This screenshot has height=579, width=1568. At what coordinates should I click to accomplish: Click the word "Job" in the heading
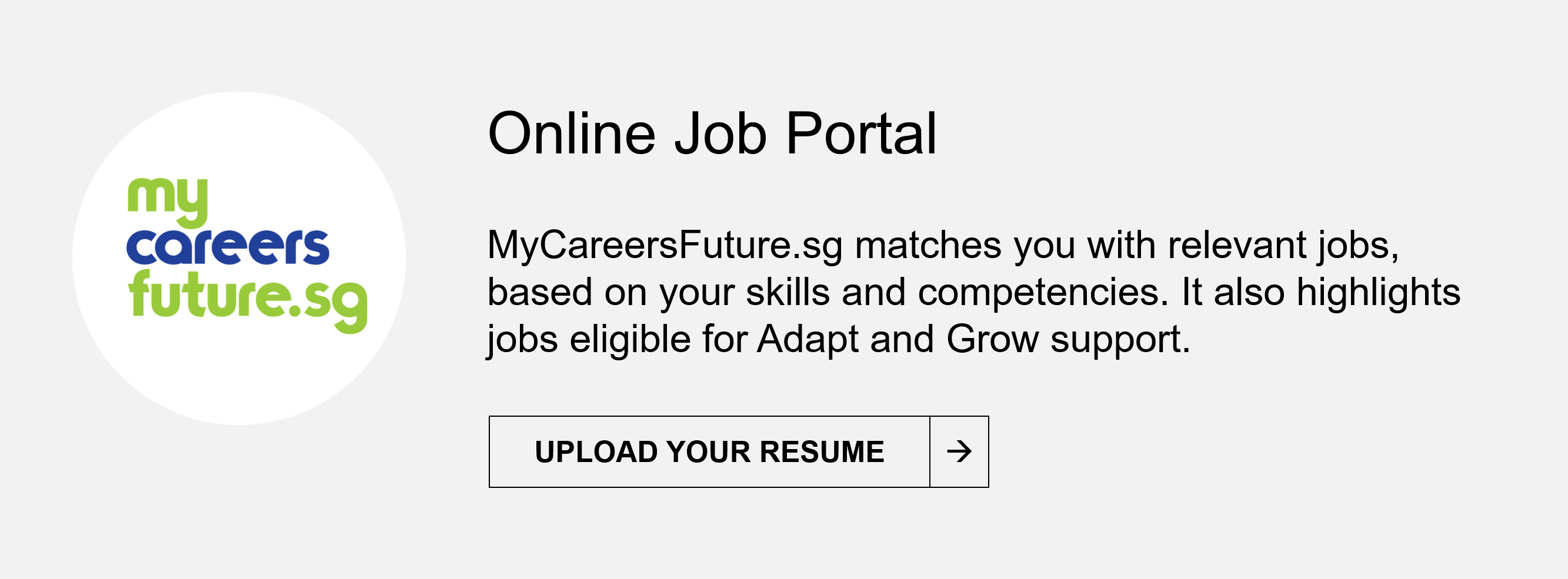[720, 134]
